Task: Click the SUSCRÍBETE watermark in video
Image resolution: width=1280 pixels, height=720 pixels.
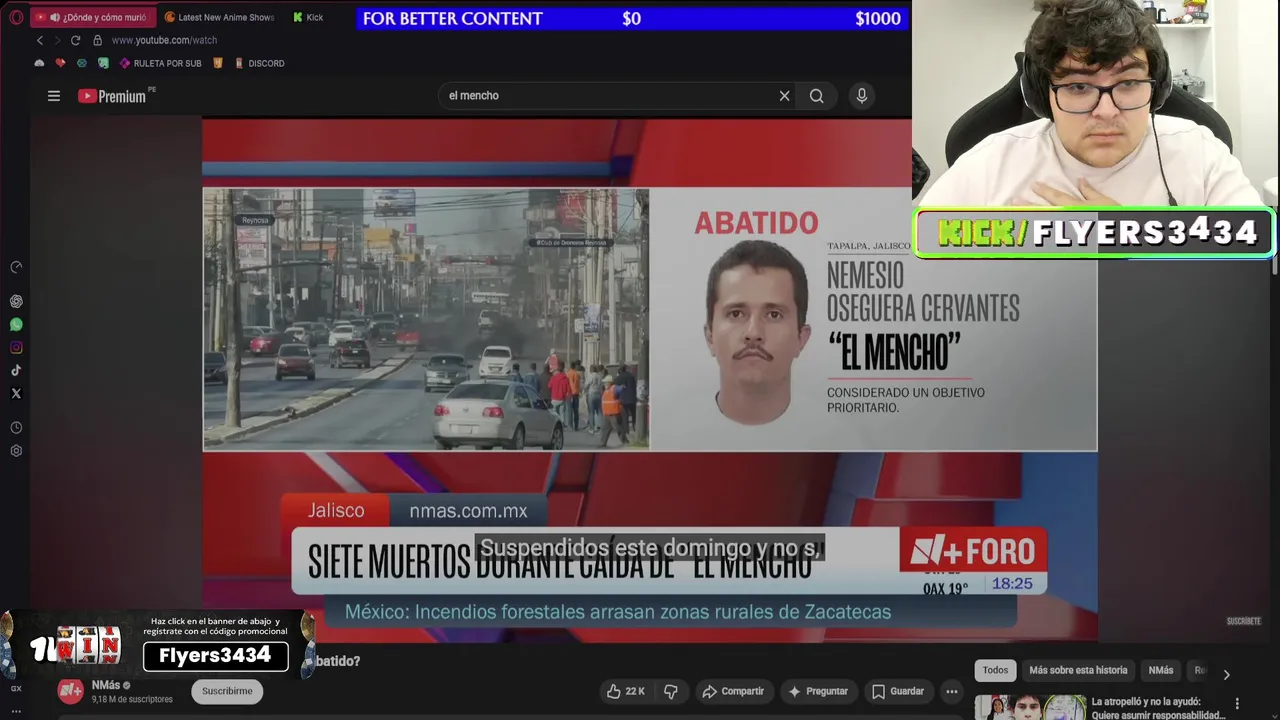Action: [1244, 621]
